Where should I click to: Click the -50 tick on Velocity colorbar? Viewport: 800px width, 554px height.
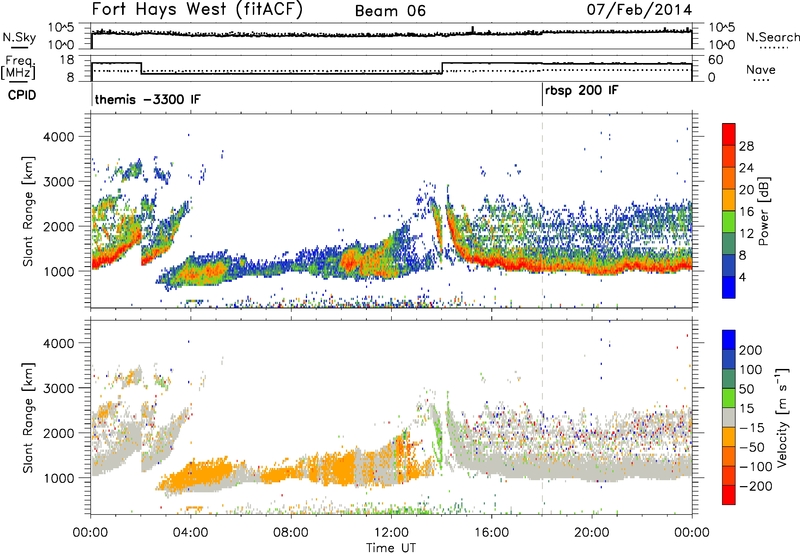click(x=752, y=447)
